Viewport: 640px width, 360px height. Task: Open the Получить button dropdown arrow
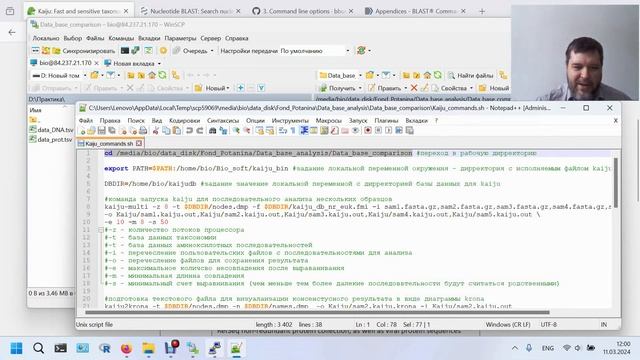tap(360, 88)
